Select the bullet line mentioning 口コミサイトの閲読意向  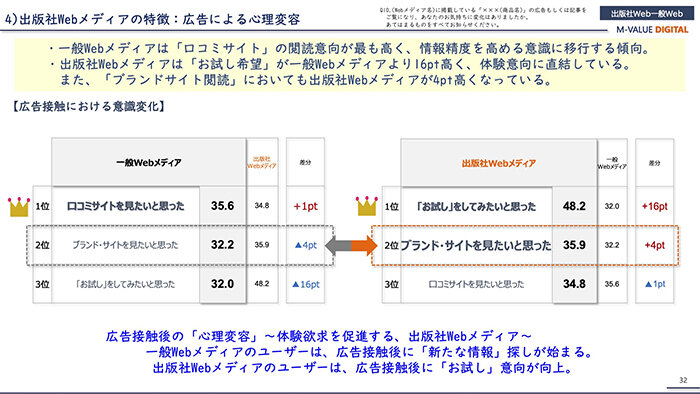351,48
